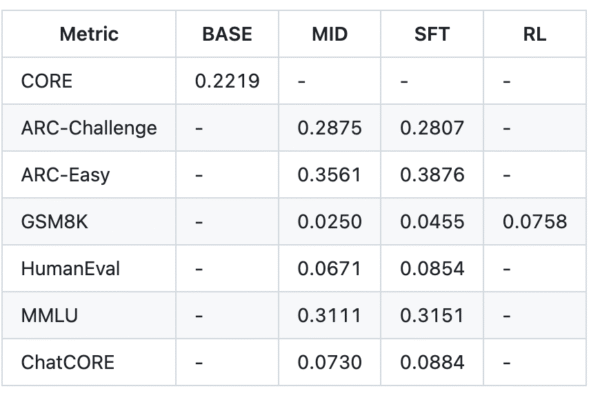Viewport: 600px width, 400px height.
Task: Click ARC-Easy SFT value 0.3876
Action: 432,174
